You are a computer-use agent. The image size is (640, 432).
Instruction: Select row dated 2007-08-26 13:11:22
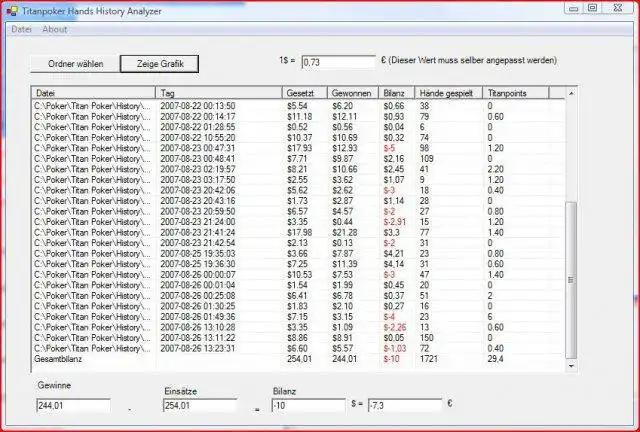[x=299, y=338]
